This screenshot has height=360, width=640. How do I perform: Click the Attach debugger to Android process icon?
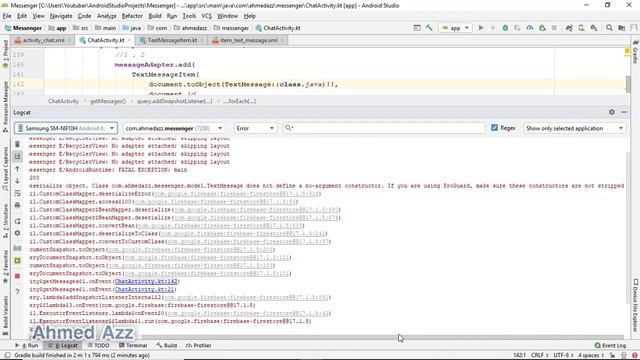(x=542, y=28)
